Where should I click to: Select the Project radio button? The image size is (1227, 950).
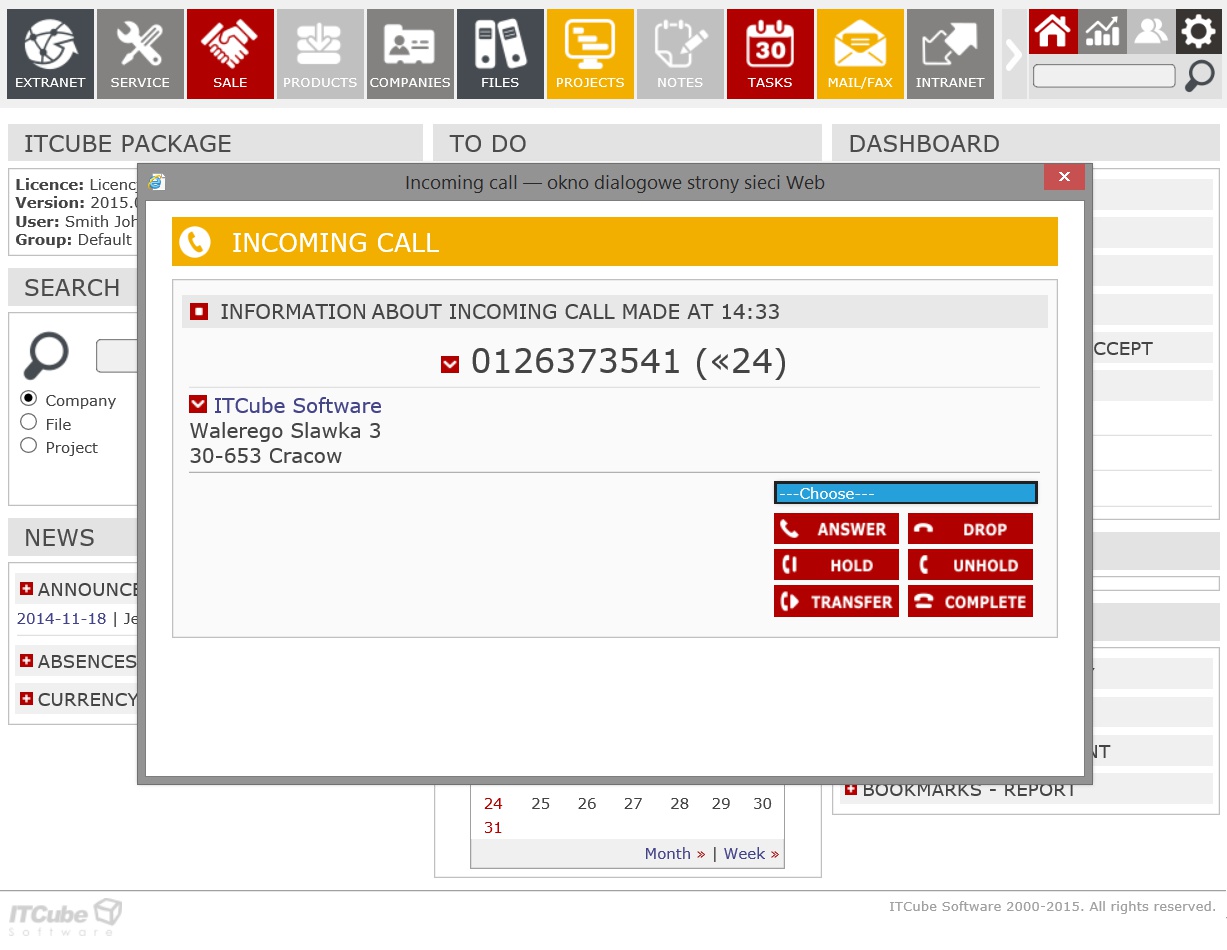pyautogui.click(x=28, y=445)
